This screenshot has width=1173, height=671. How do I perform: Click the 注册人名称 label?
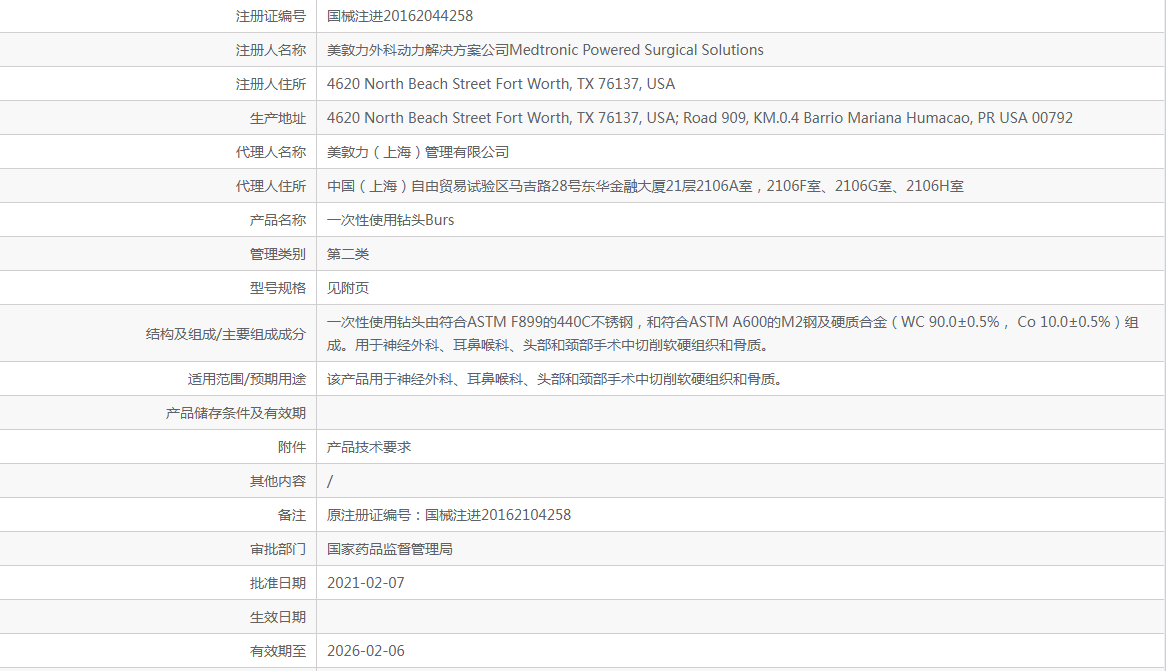(x=271, y=50)
